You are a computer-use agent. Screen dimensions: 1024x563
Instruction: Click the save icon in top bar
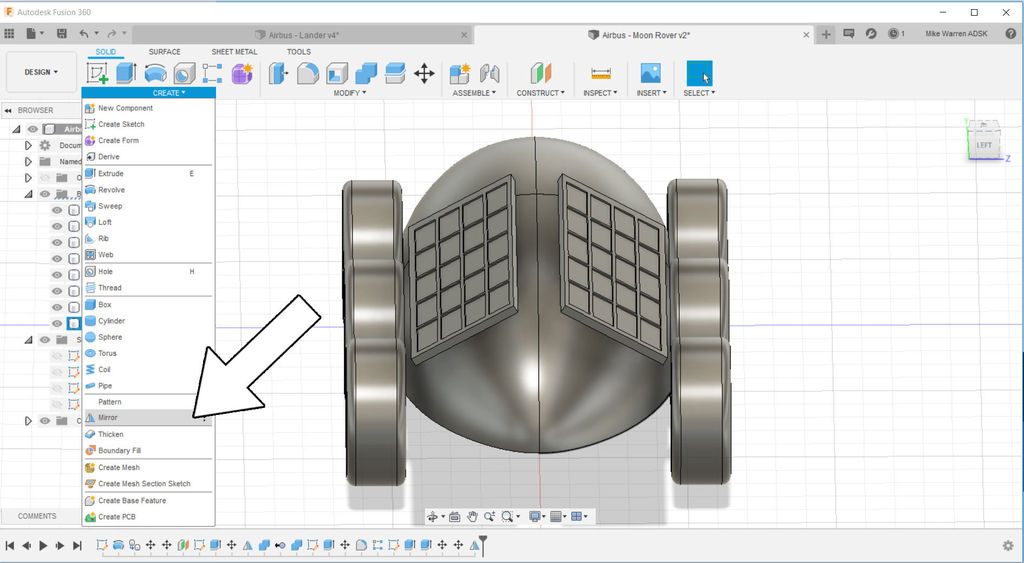point(62,34)
